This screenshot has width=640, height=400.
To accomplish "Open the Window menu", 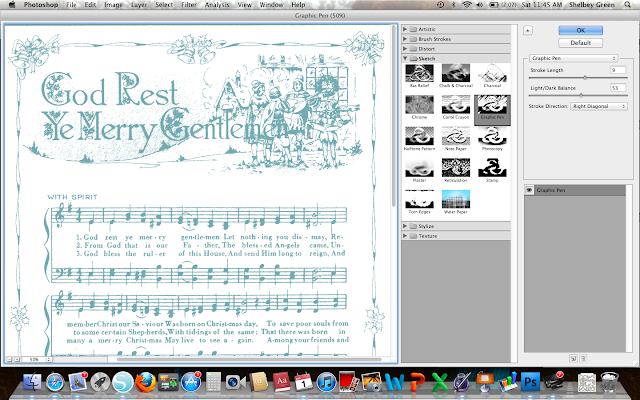I will pos(271,5).
